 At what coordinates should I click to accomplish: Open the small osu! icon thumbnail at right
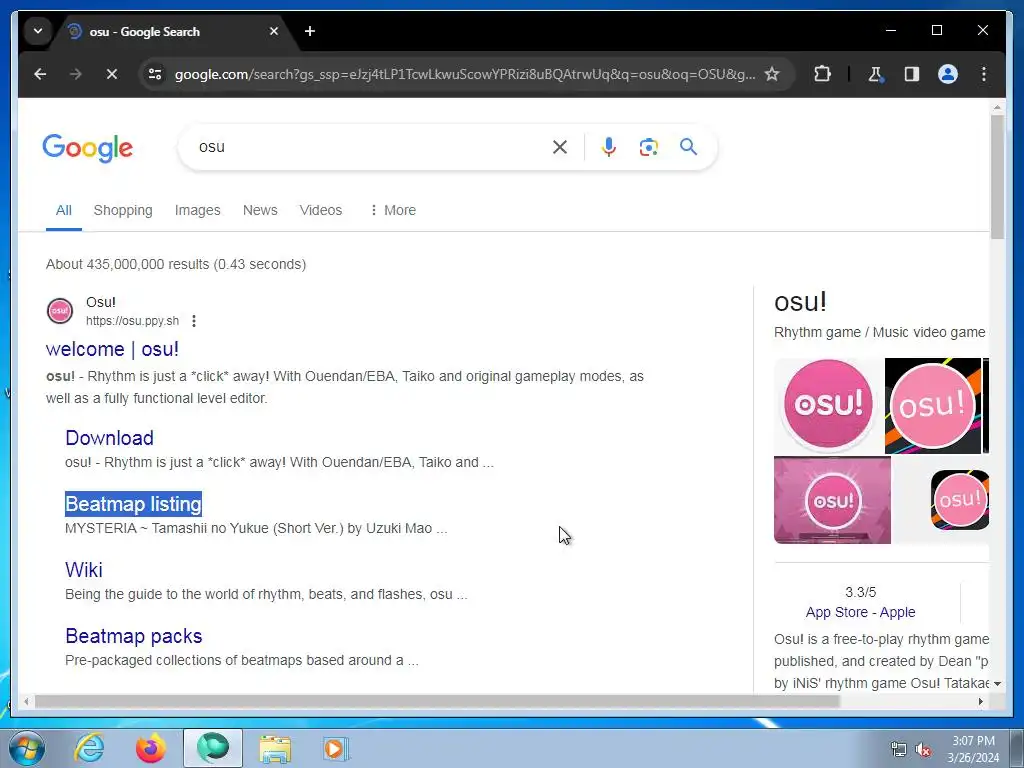959,500
